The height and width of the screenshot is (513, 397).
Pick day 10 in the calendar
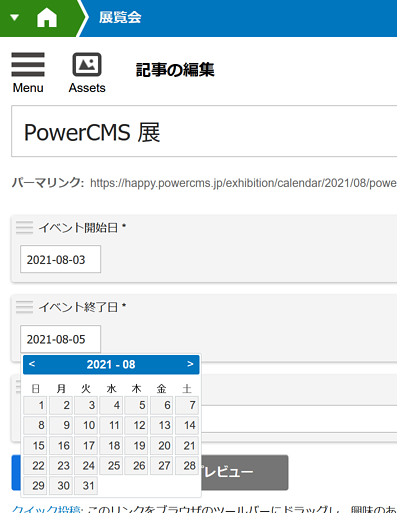pyautogui.click(x=86, y=425)
